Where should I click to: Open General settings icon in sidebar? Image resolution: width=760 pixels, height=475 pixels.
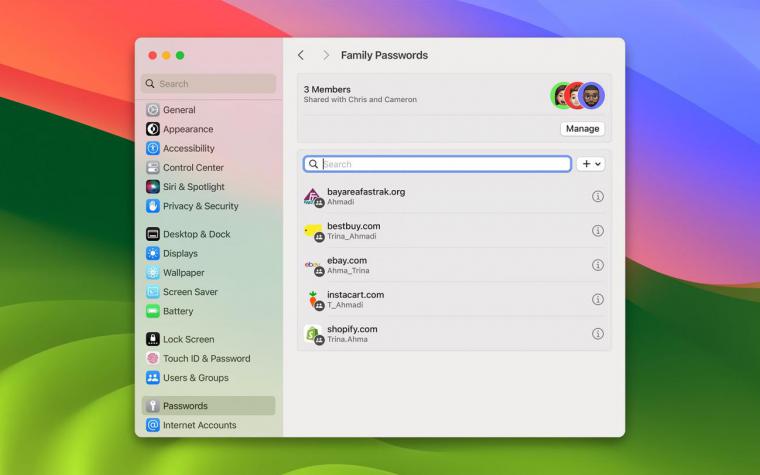(153, 110)
